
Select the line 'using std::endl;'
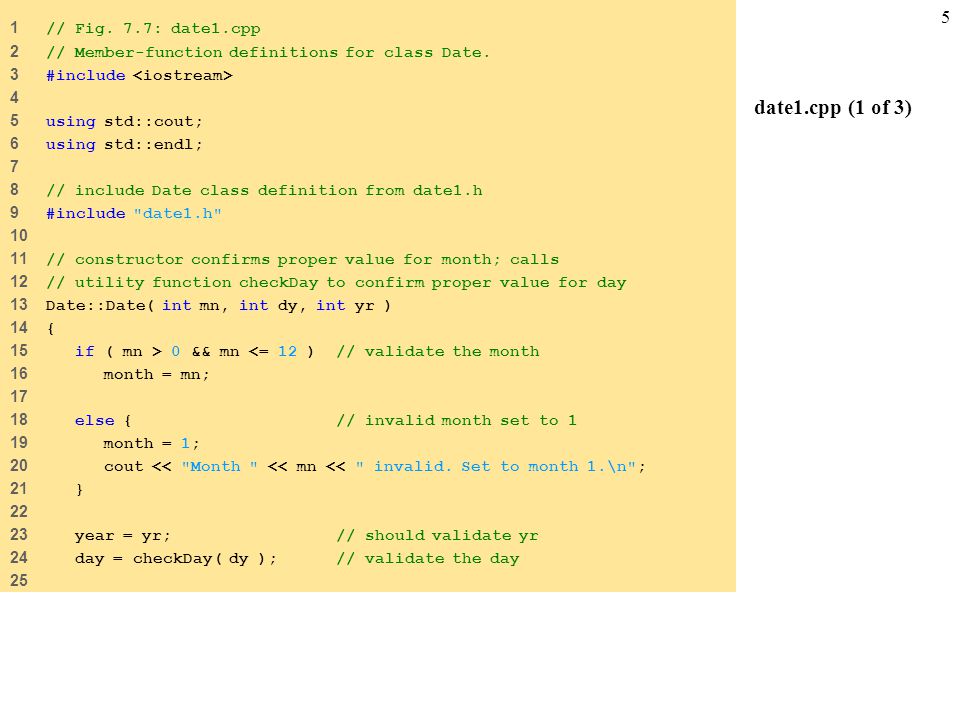click(x=124, y=144)
